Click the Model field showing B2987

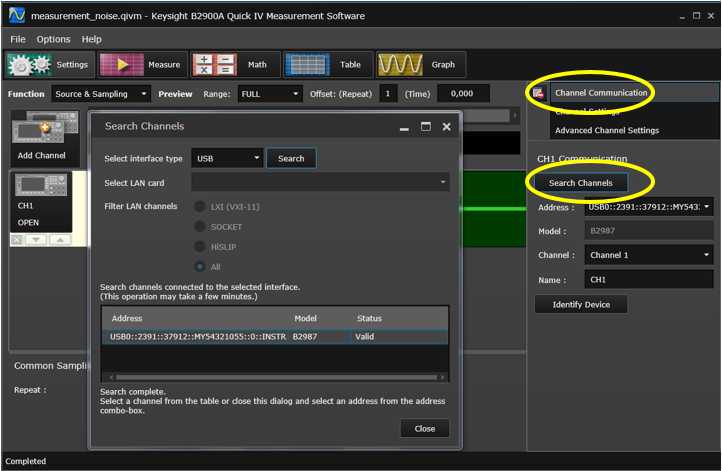click(x=648, y=231)
